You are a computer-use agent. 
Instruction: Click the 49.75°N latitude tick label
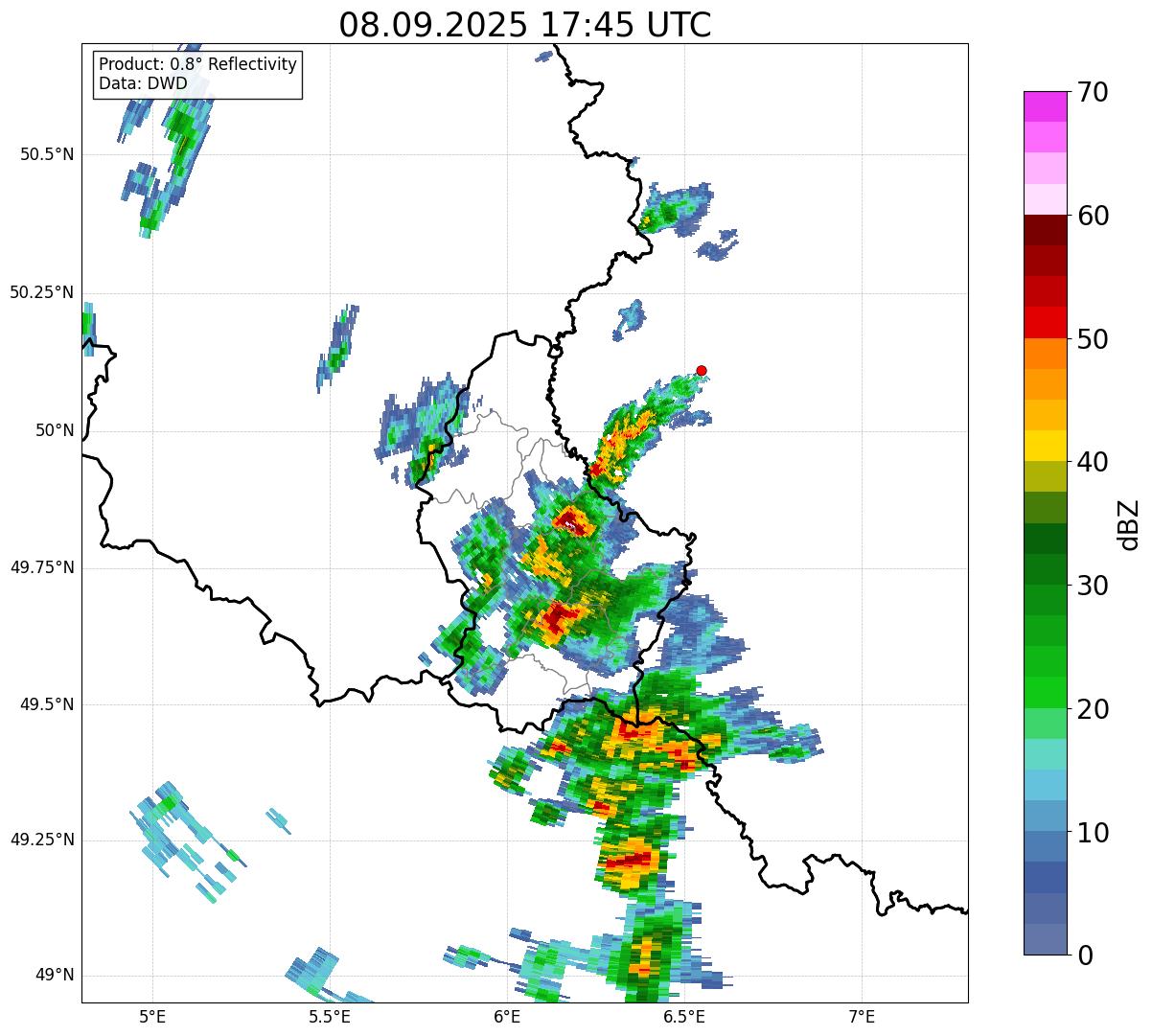pyautogui.click(x=42, y=567)
